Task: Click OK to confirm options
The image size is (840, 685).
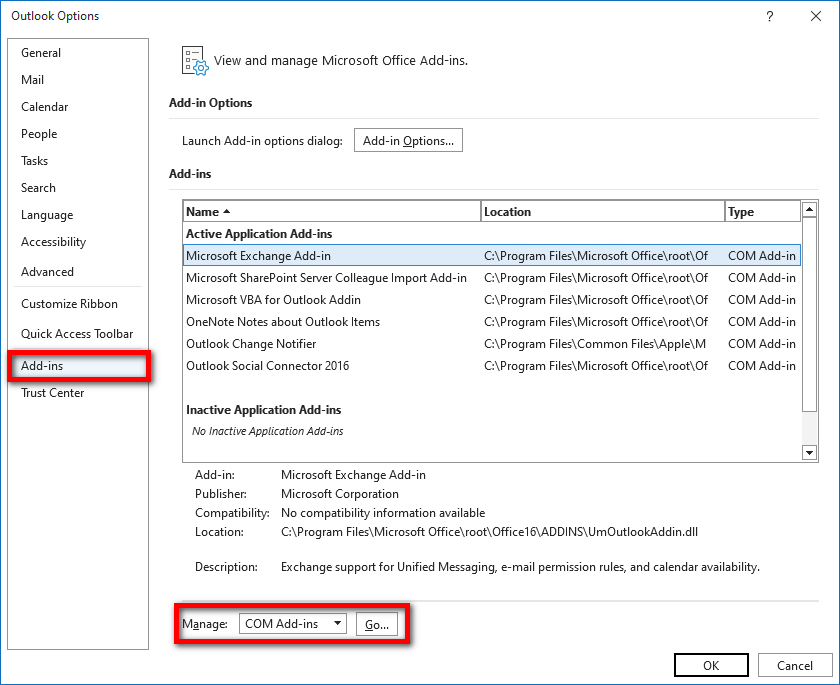Action: pos(711,665)
